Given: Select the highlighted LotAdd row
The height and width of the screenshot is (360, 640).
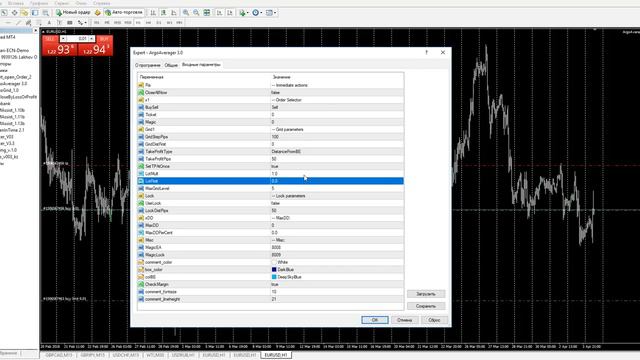Looking at the screenshot, I should click(271, 181).
